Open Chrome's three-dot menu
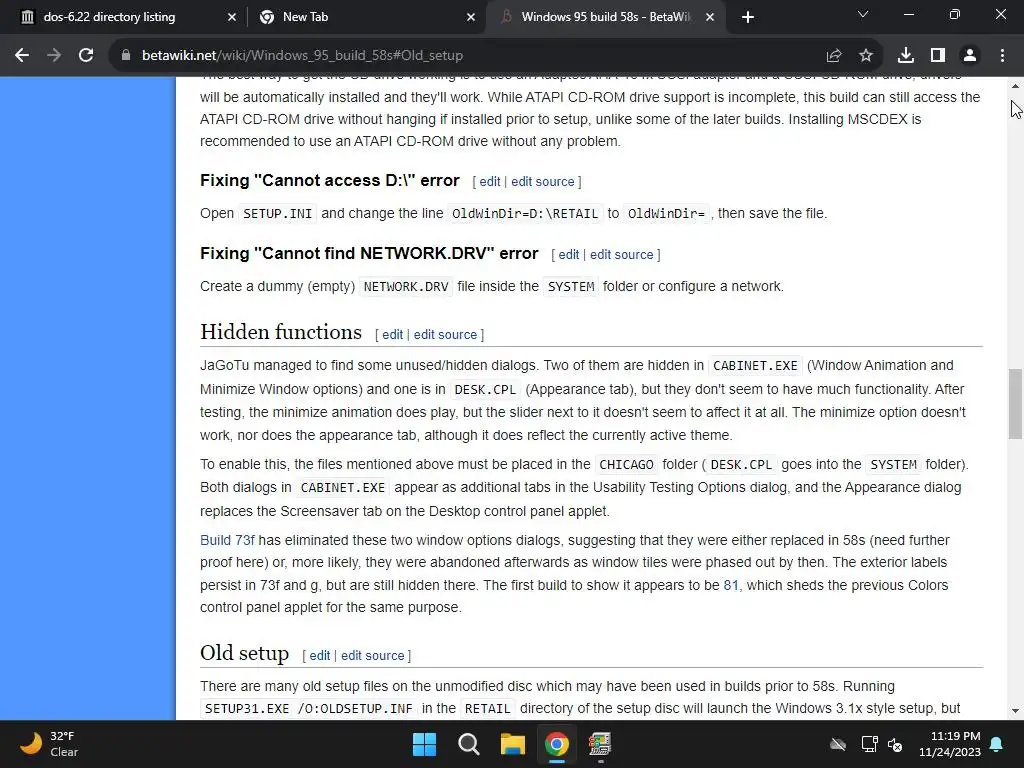1024x768 pixels. click(x=1002, y=56)
